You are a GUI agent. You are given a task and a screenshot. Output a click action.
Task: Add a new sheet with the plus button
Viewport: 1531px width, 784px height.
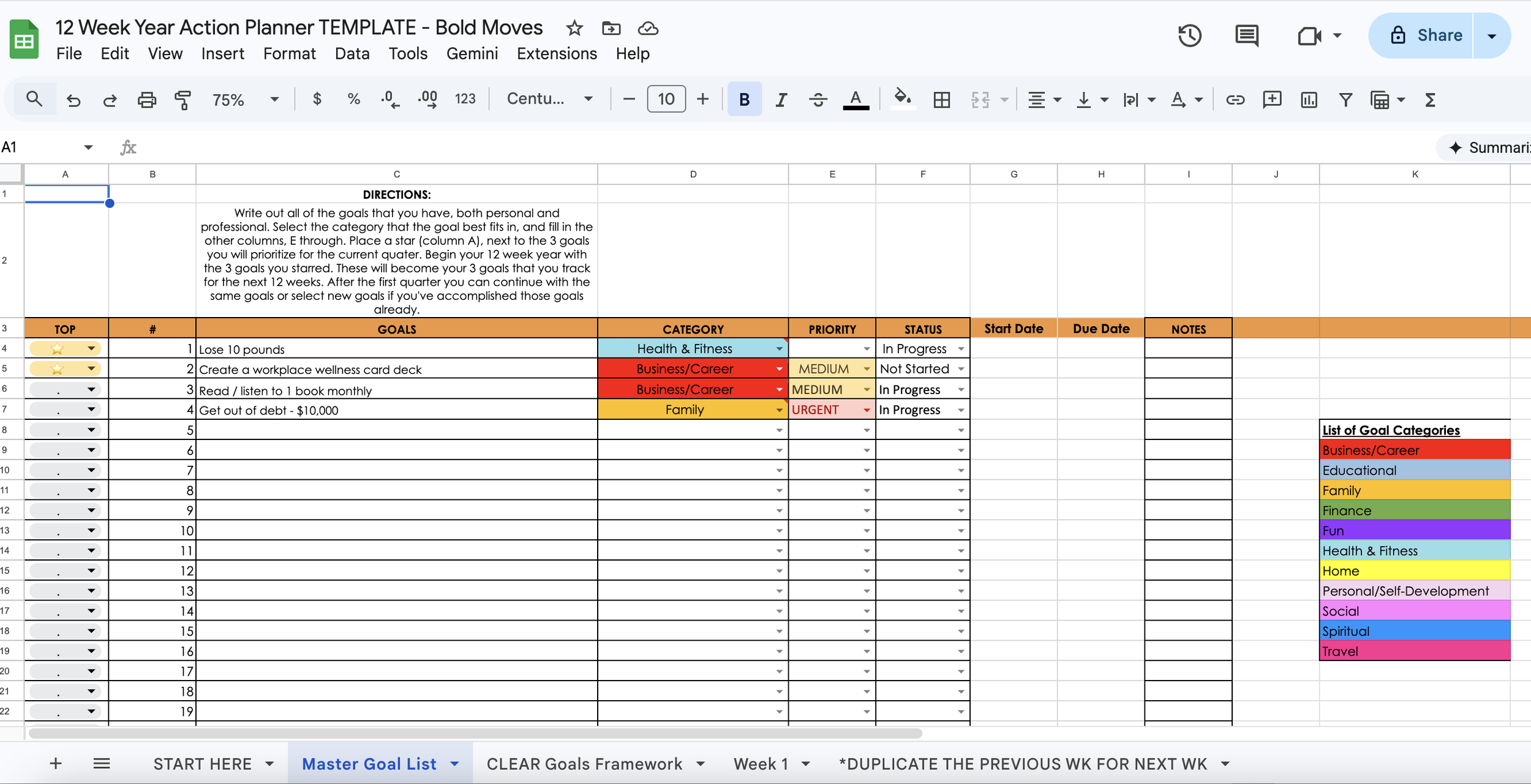[x=55, y=763]
